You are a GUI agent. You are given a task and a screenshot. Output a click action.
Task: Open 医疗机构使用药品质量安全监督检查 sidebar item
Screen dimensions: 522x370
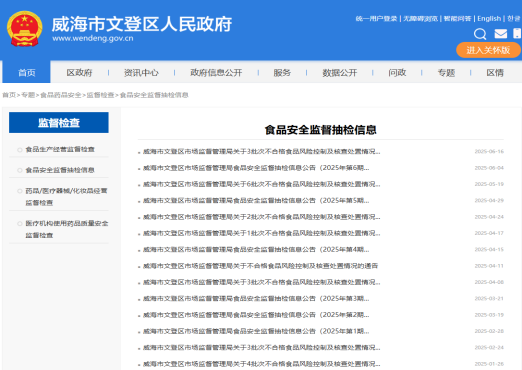tap(67, 229)
